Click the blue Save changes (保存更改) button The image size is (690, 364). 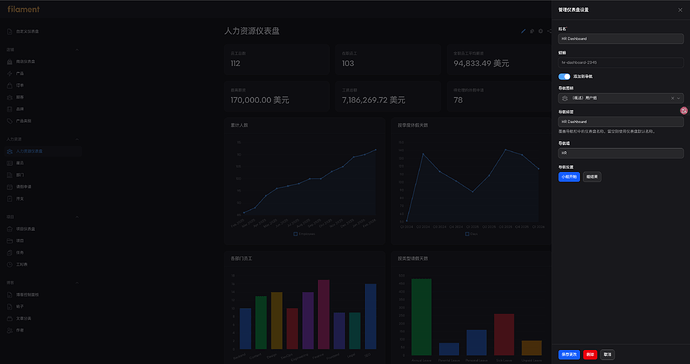point(569,354)
